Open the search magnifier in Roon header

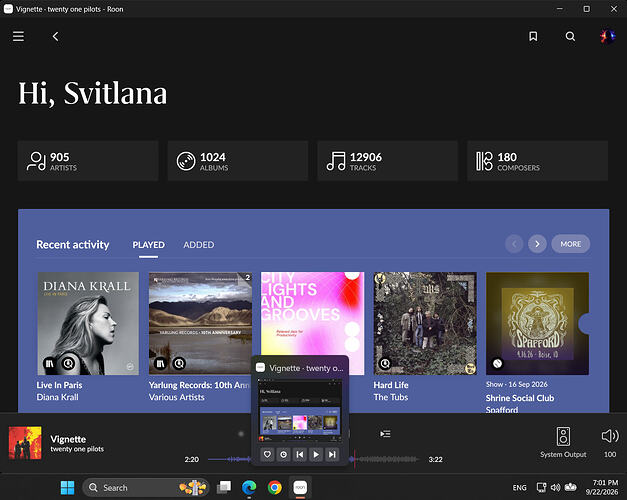point(570,36)
